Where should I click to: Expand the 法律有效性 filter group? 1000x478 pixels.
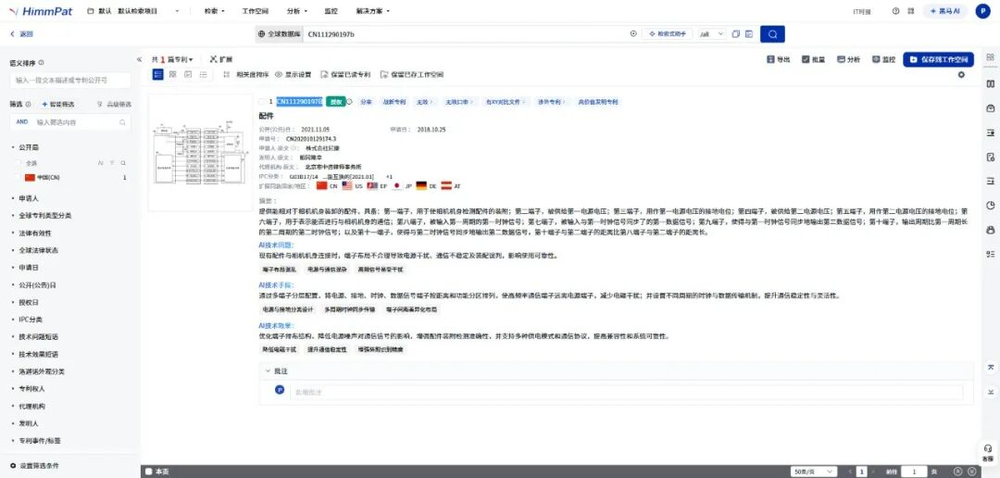point(34,233)
